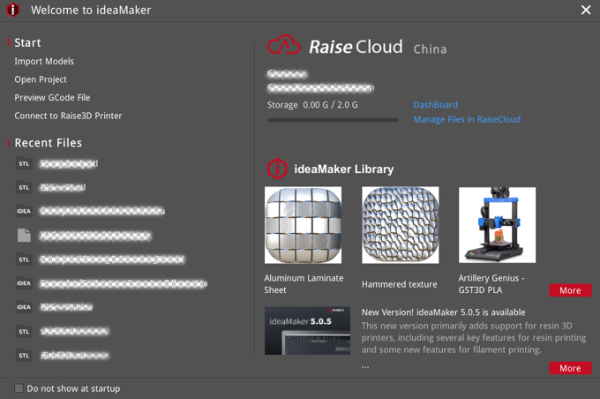Click Manage Files in RaiseCloud link
Screen dimensions: 600x399
467,119
